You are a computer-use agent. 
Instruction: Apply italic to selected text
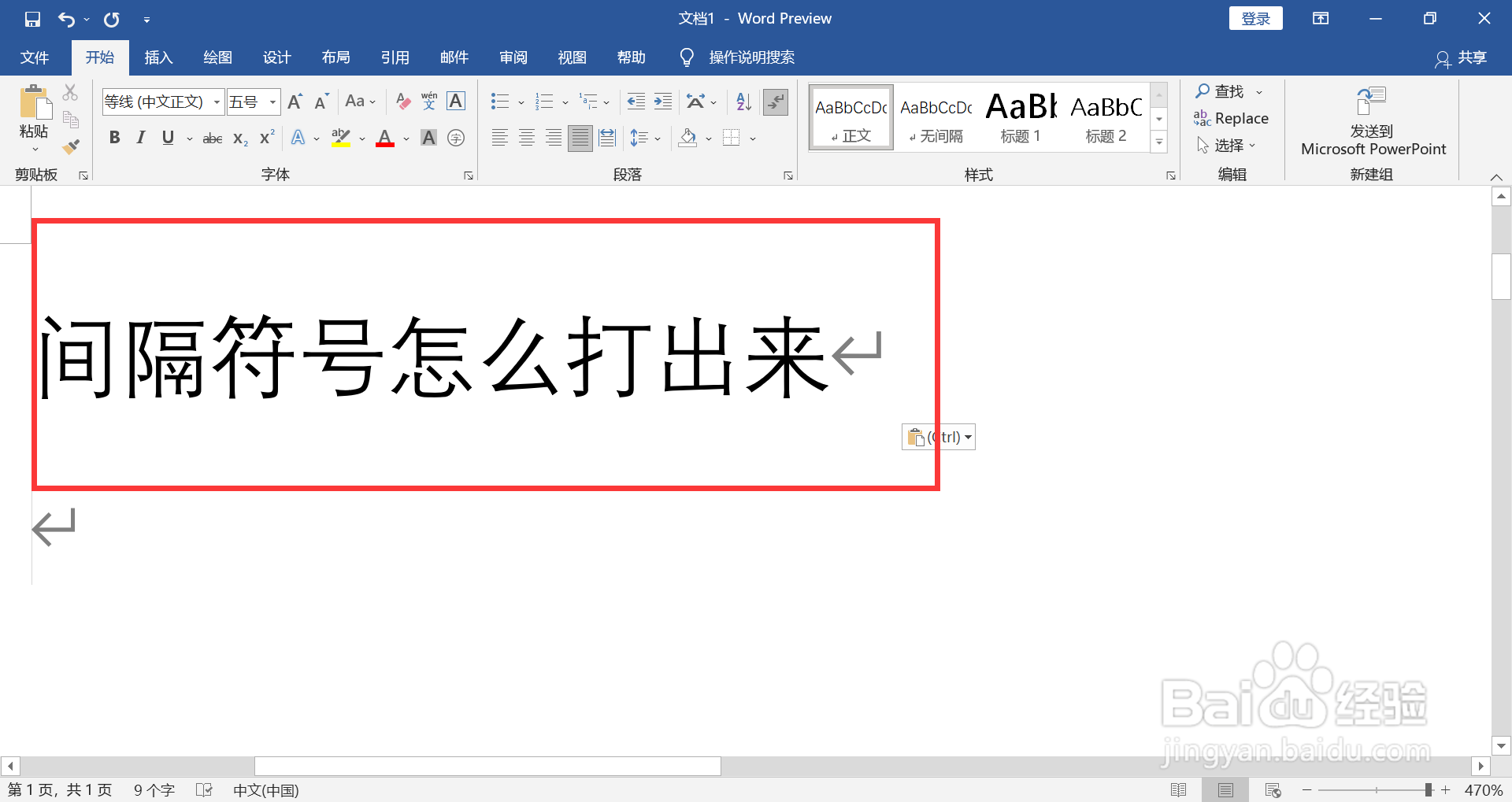(x=140, y=138)
